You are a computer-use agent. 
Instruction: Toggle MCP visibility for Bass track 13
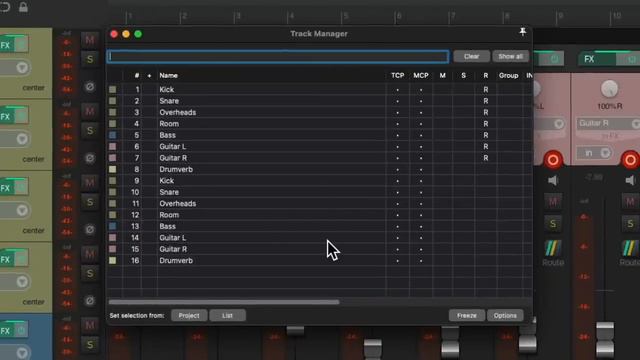(421, 226)
